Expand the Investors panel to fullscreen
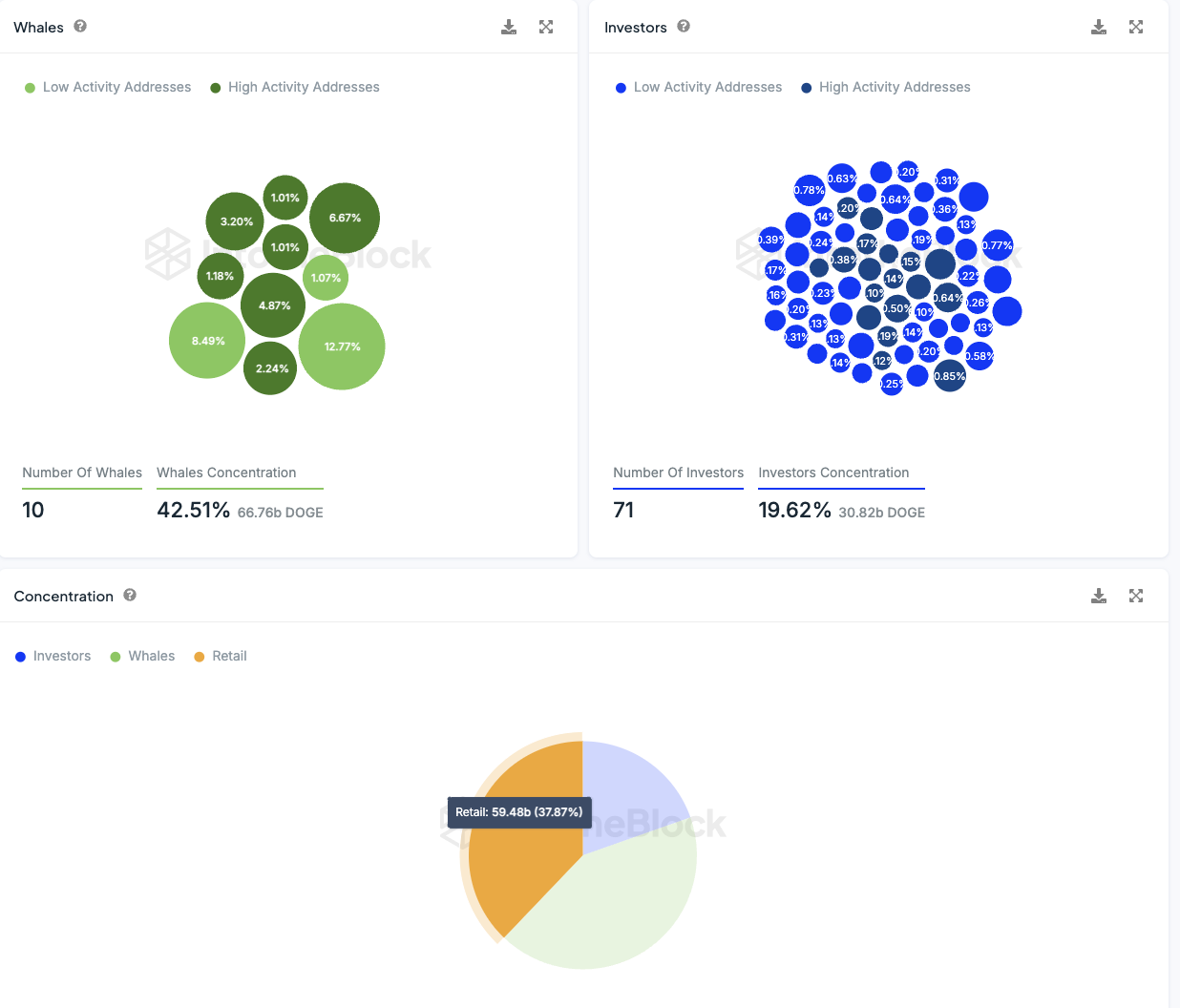 point(1136,27)
